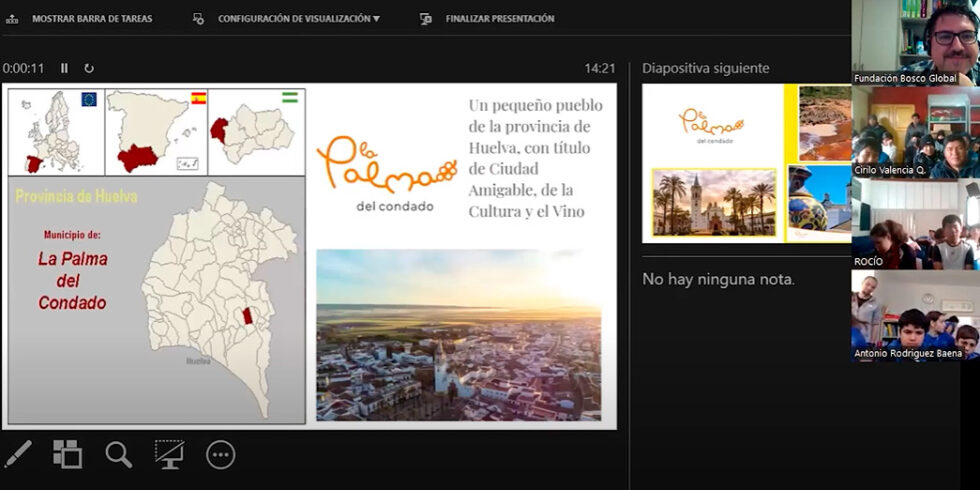Open the see all slides grid
The image size is (980, 490).
(x=67, y=454)
